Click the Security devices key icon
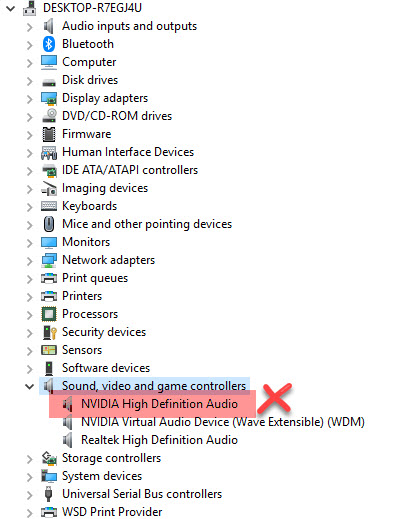This screenshot has height=519, width=416. click(x=50, y=332)
